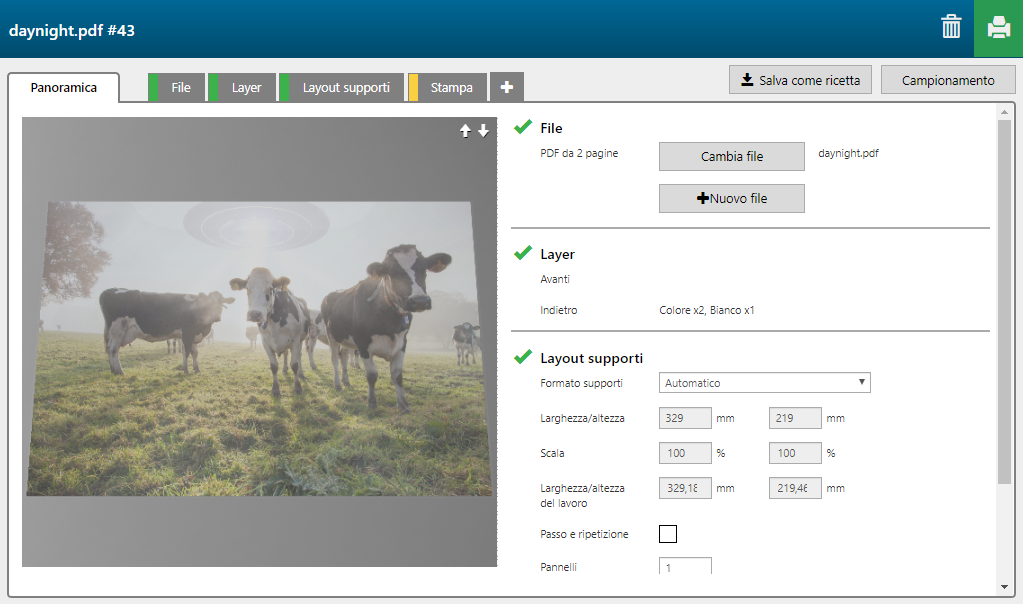The height and width of the screenshot is (604, 1023).
Task: Click the down arrow above preview
Action: pos(483,131)
